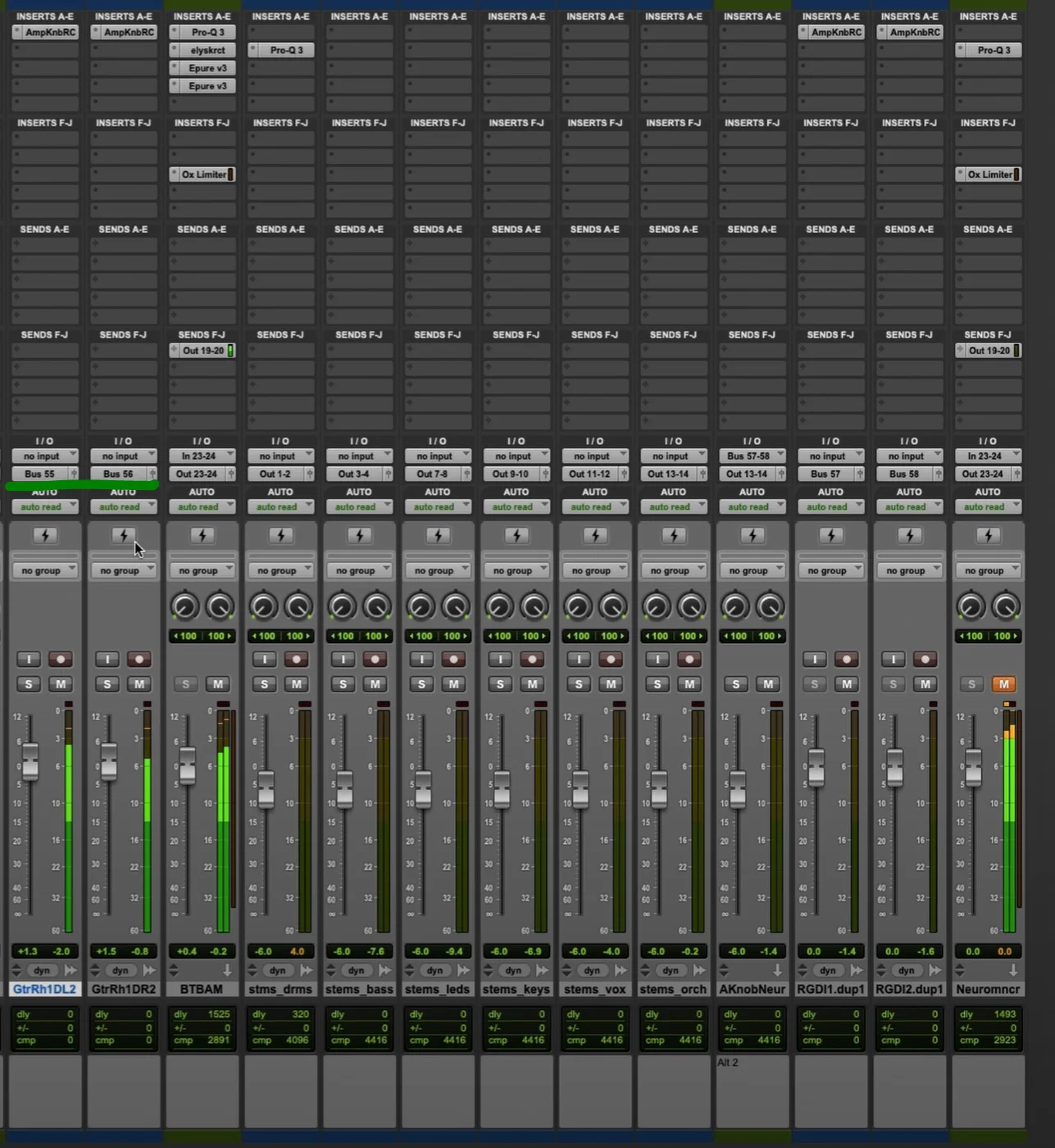Click the double-arrow icon on stems_orch track
The image size is (1055, 1148).
pos(699,970)
